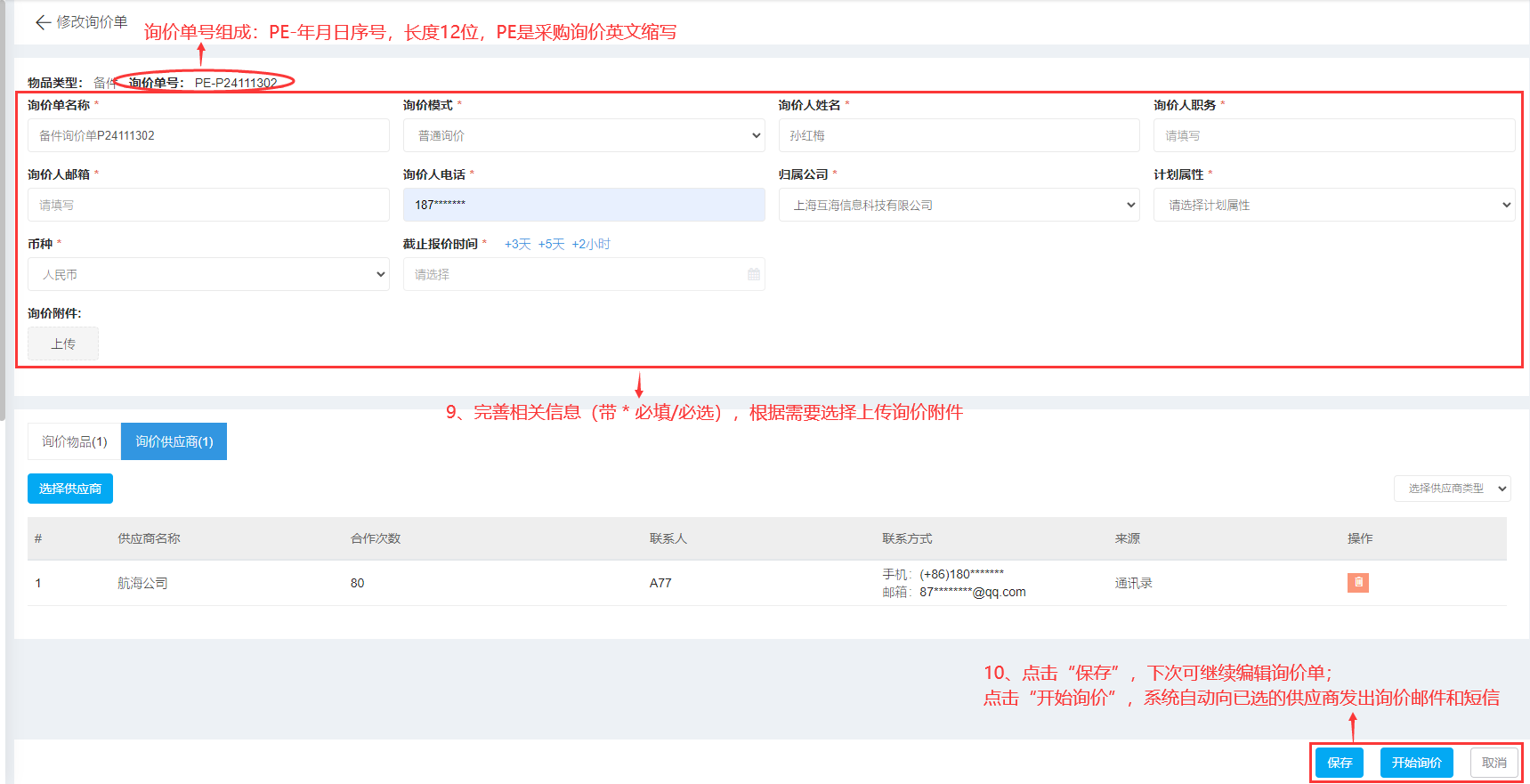This screenshot has height=784, width=1530.
Task: Open the 计划属性 dropdown
Action: pos(1334,205)
